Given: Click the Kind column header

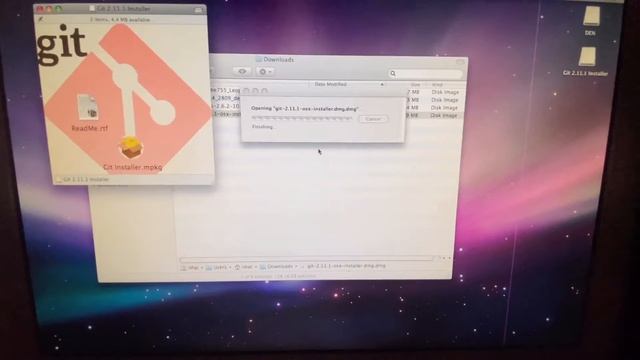Looking at the screenshot, I should coord(437,84).
